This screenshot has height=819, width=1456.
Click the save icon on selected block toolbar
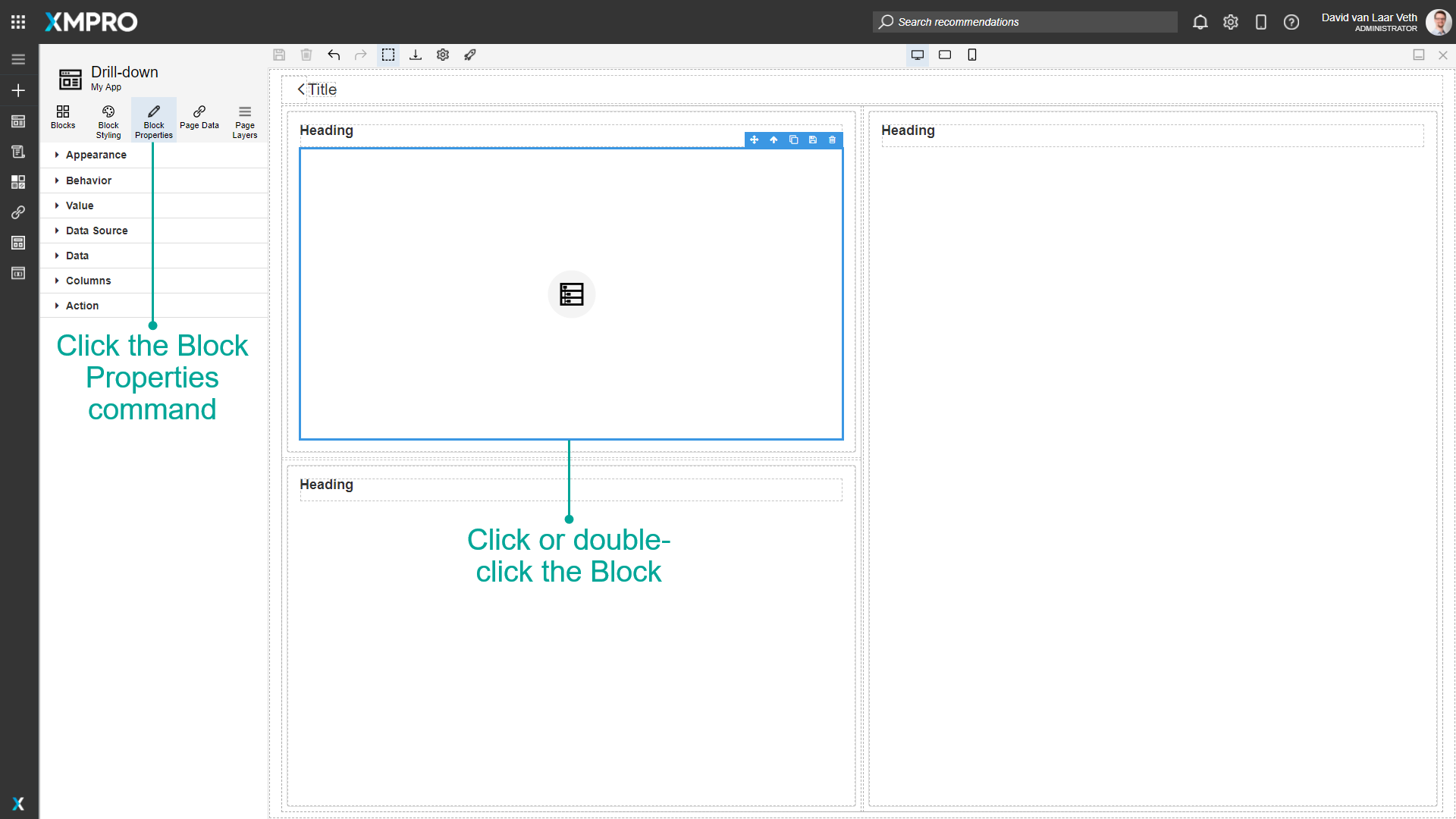tap(813, 140)
